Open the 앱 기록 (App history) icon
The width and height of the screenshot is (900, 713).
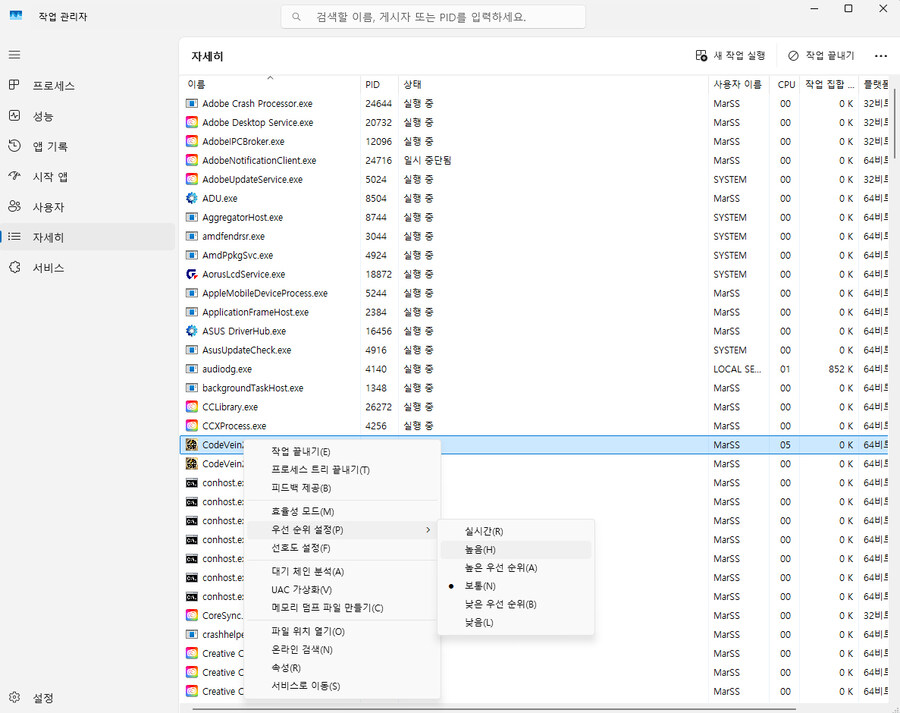pyautogui.click(x=14, y=146)
